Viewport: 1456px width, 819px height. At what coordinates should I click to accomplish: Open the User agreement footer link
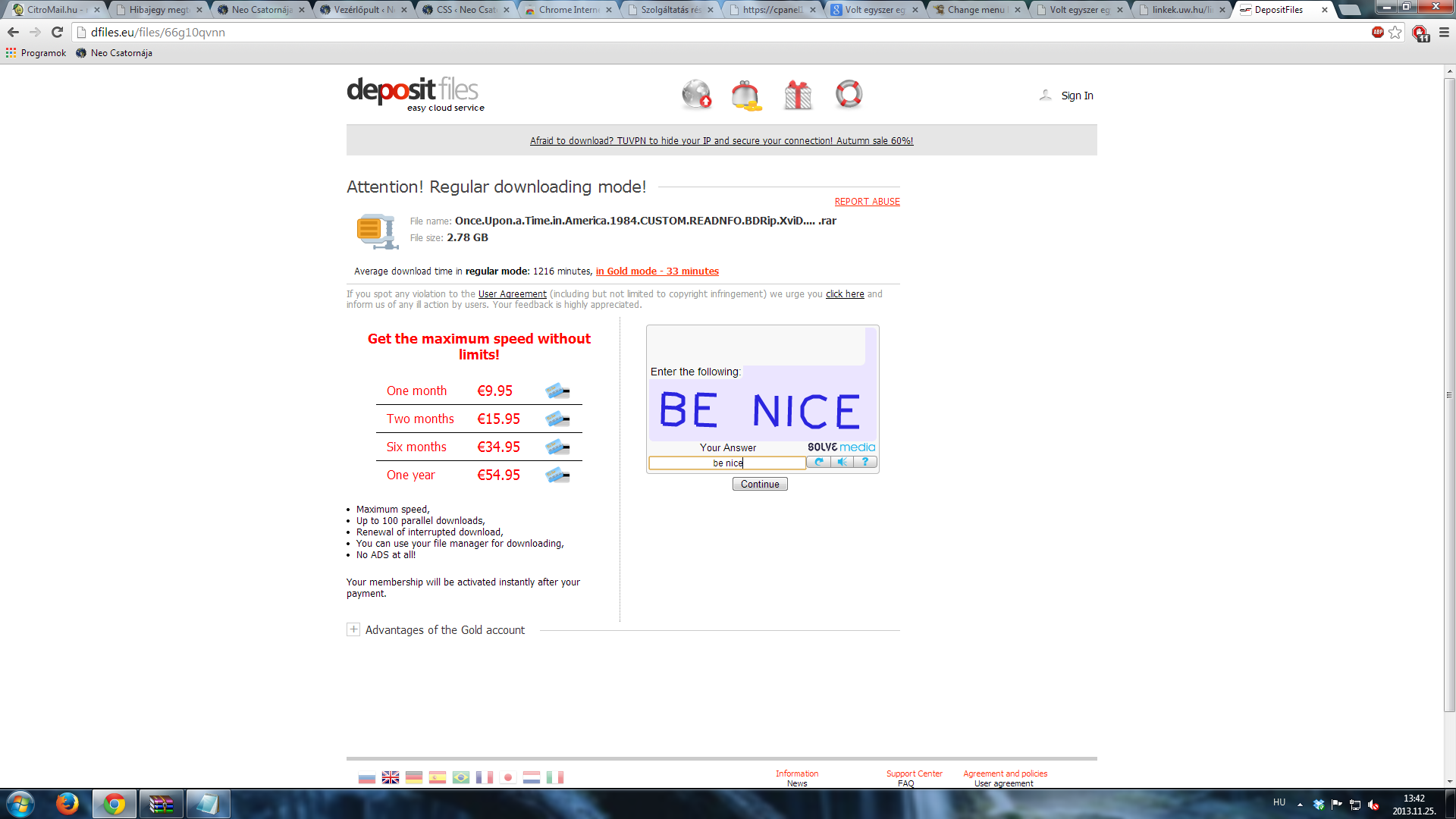click(x=1003, y=783)
